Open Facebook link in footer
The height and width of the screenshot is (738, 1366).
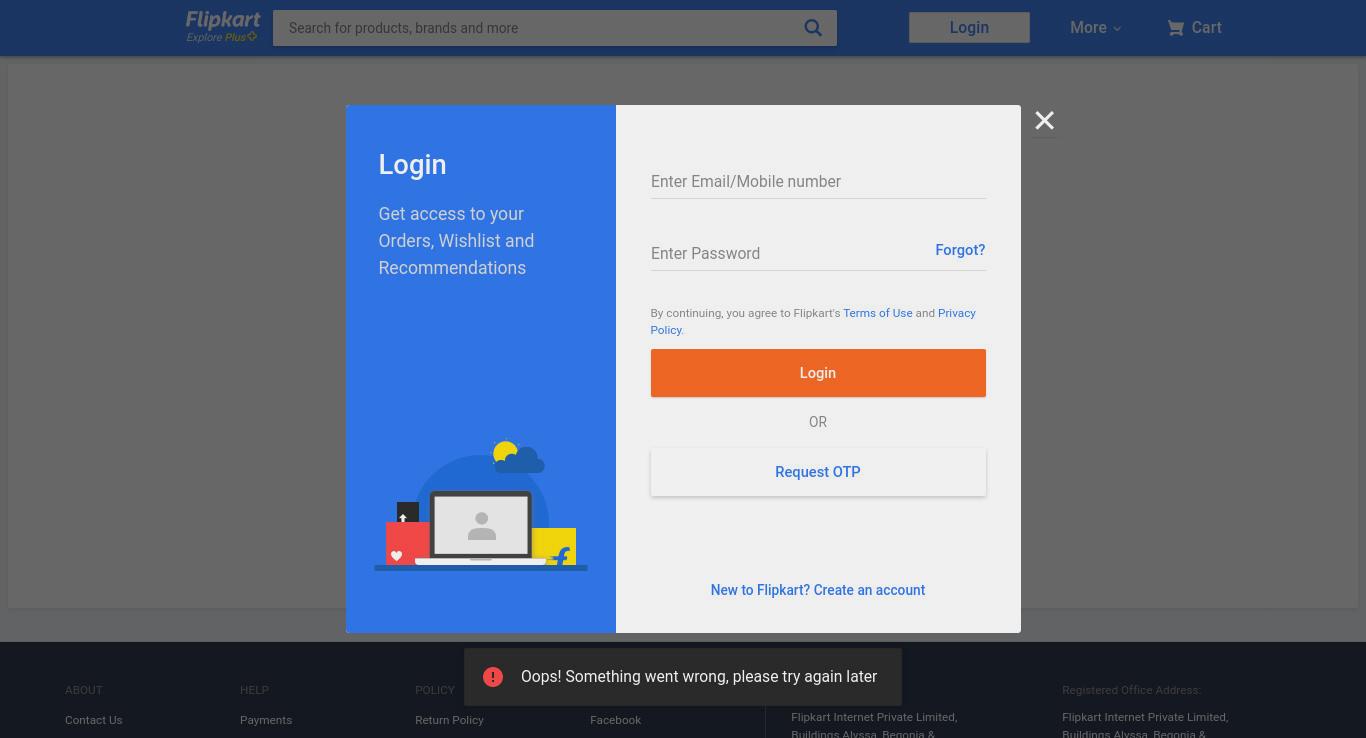coord(615,720)
